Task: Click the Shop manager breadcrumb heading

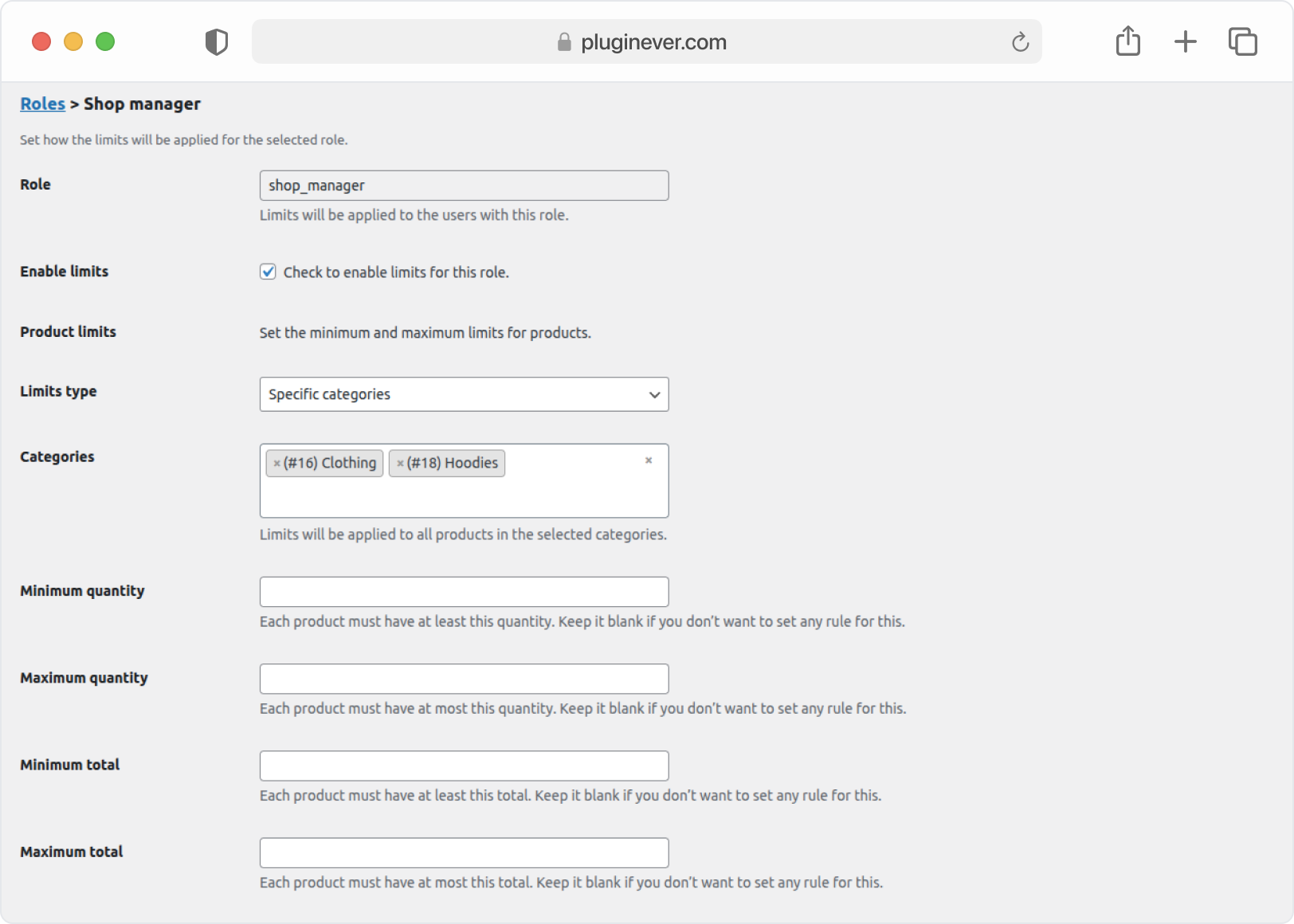Action: [142, 104]
